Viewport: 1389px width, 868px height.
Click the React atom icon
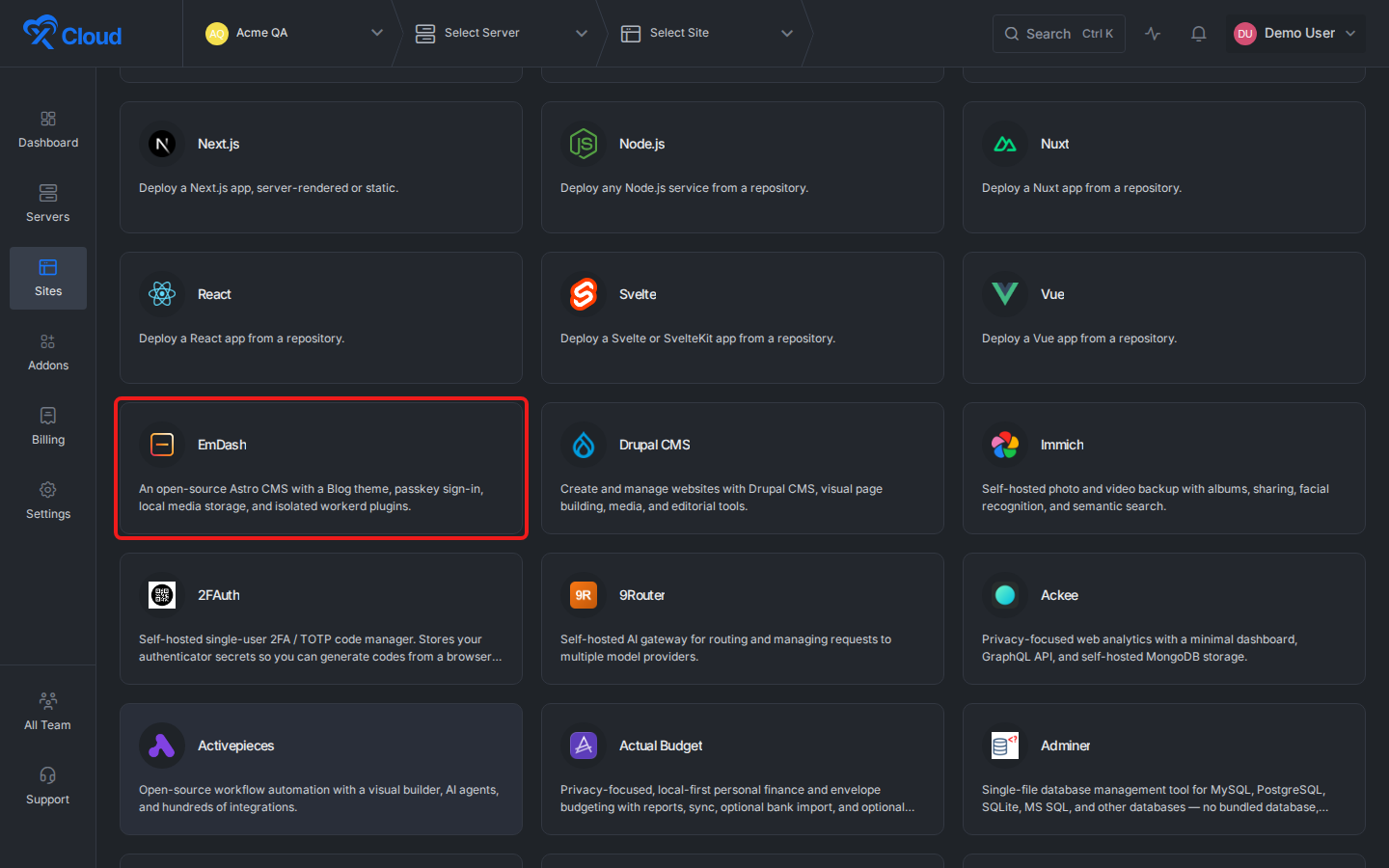pos(162,294)
